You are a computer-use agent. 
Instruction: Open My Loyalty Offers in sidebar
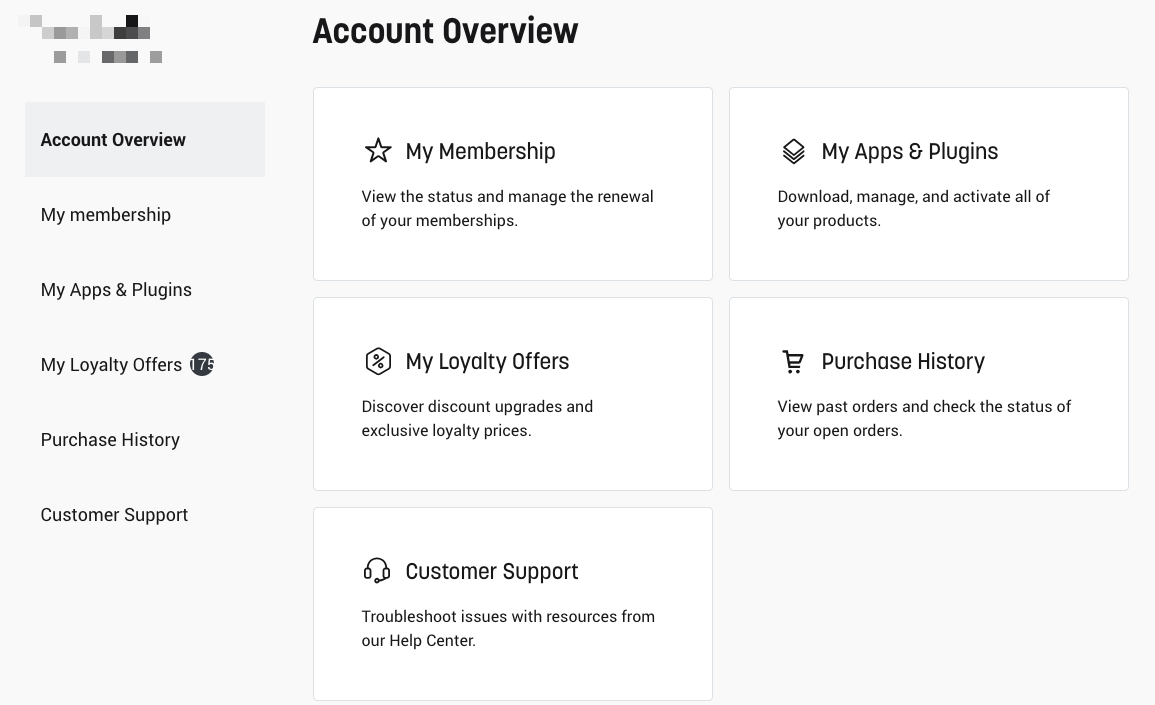coord(111,365)
